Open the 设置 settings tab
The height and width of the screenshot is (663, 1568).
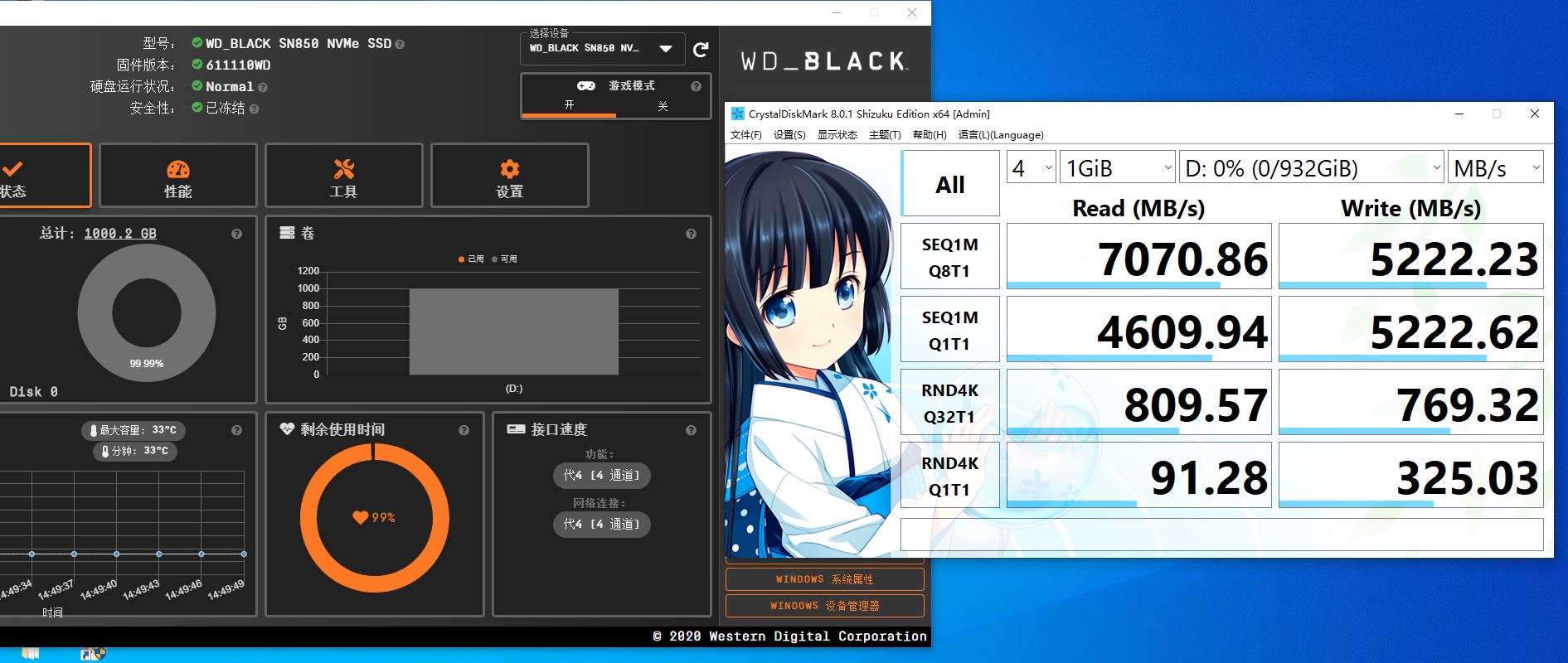510,176
